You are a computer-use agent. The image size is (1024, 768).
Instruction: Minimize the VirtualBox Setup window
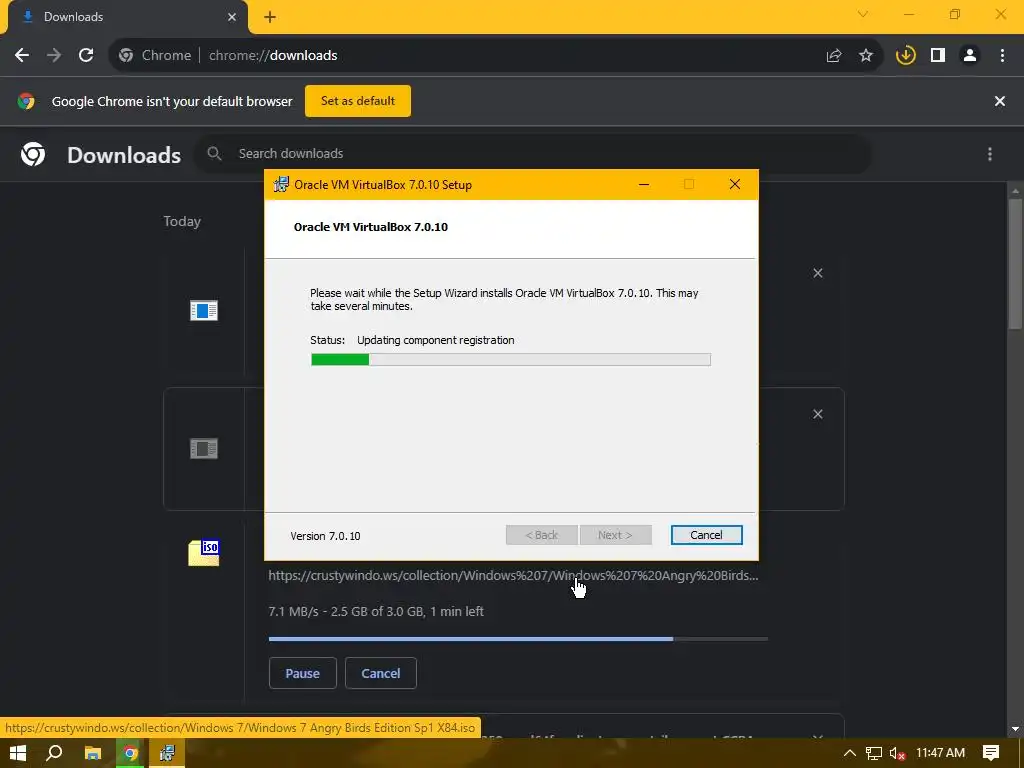coord(644,185)
